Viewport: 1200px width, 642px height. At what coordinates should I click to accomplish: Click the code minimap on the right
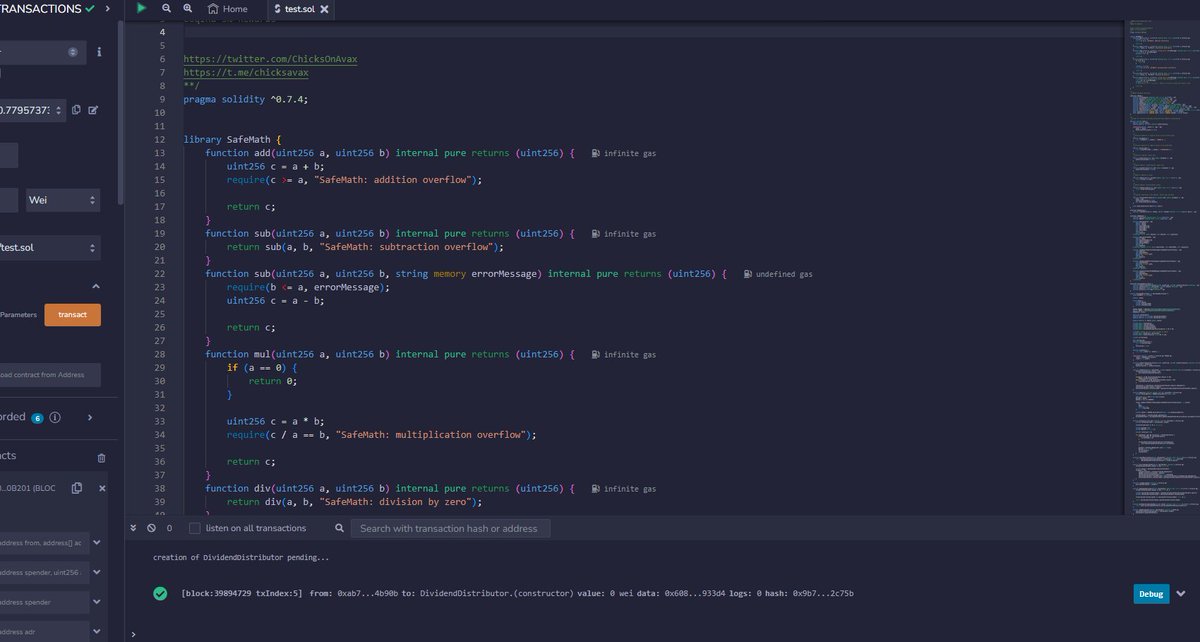click(1161, 265)
